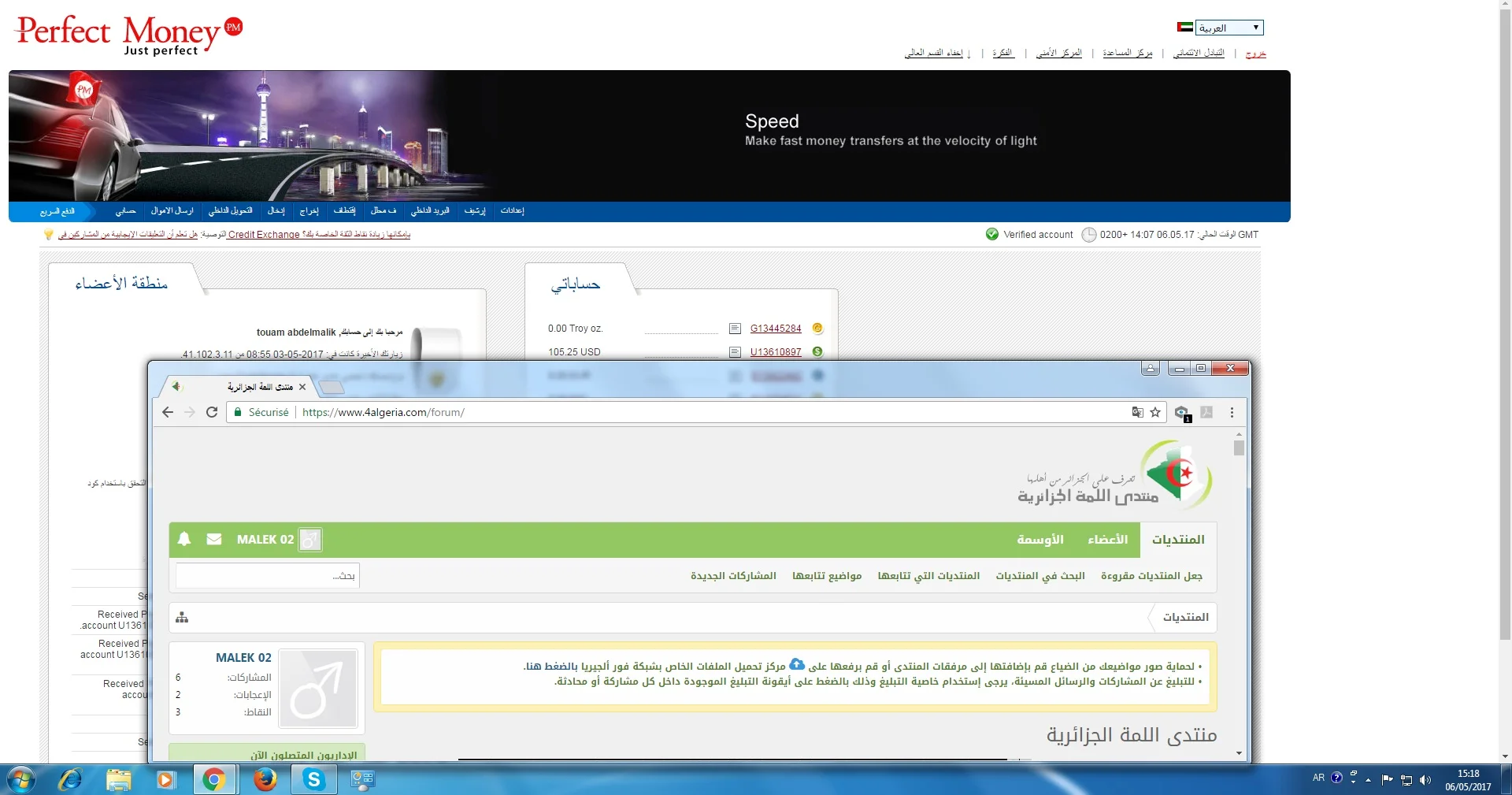
Task: Click the Chrome reload page icon
Action: 212,412
